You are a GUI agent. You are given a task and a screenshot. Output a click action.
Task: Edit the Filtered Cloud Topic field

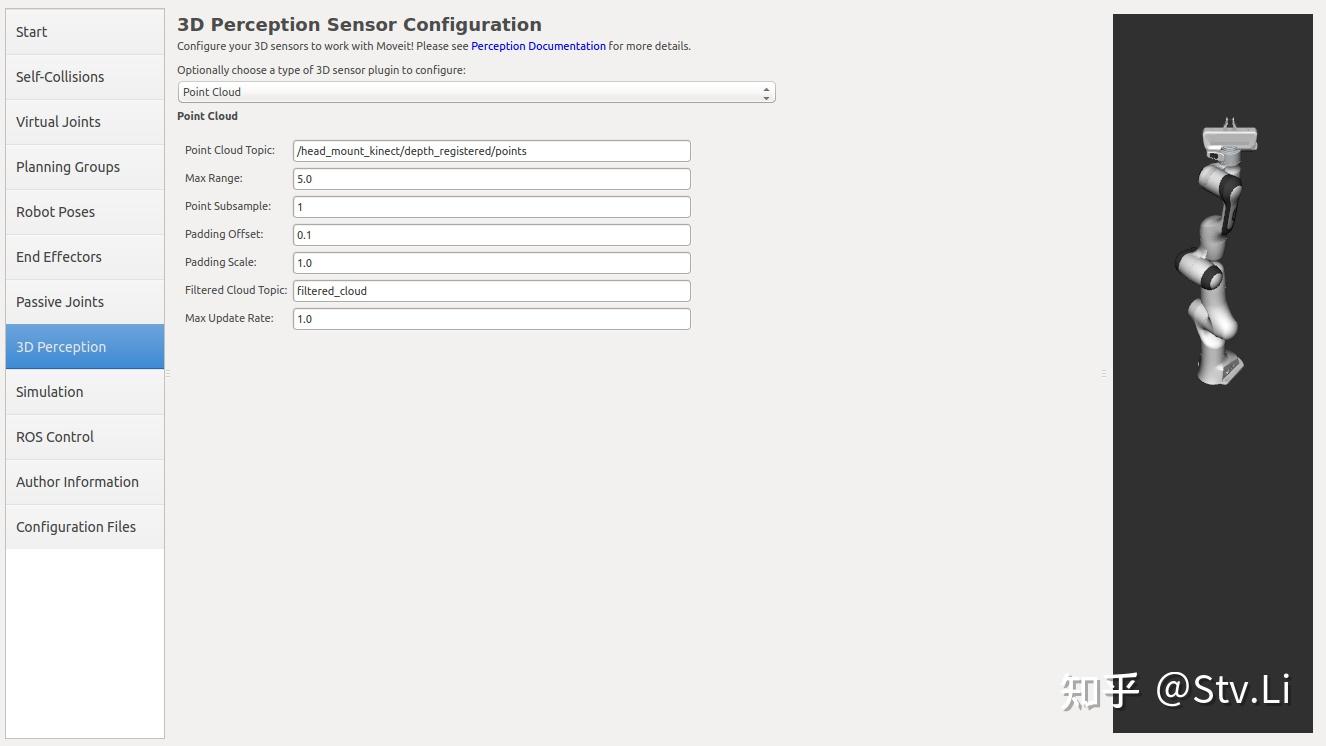tap(491, 291)
